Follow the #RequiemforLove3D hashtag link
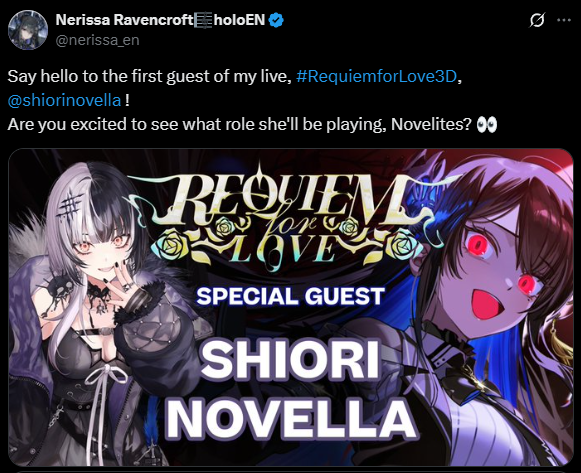Viewport: 581px width, 473px height. point(376,77)
